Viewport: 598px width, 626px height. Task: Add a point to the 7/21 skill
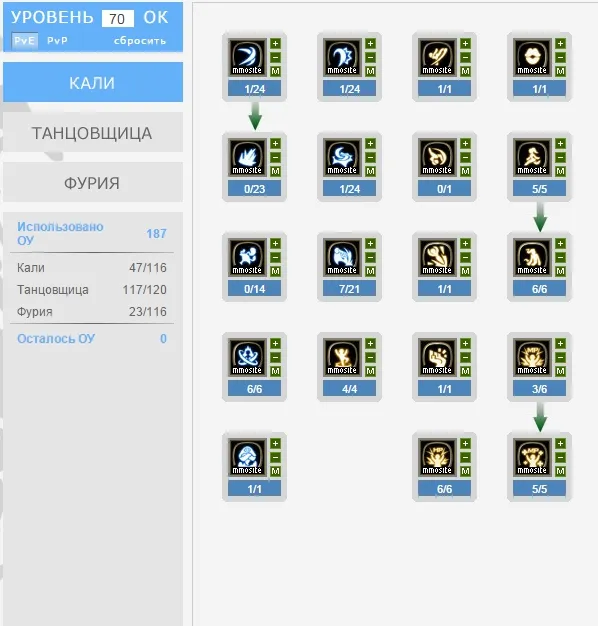coord(370,244)
